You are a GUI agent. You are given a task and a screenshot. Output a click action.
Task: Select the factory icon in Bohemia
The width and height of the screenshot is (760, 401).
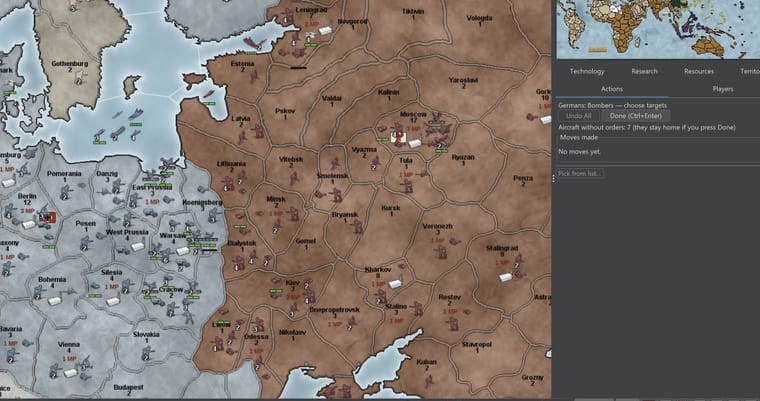pos(55,301)
